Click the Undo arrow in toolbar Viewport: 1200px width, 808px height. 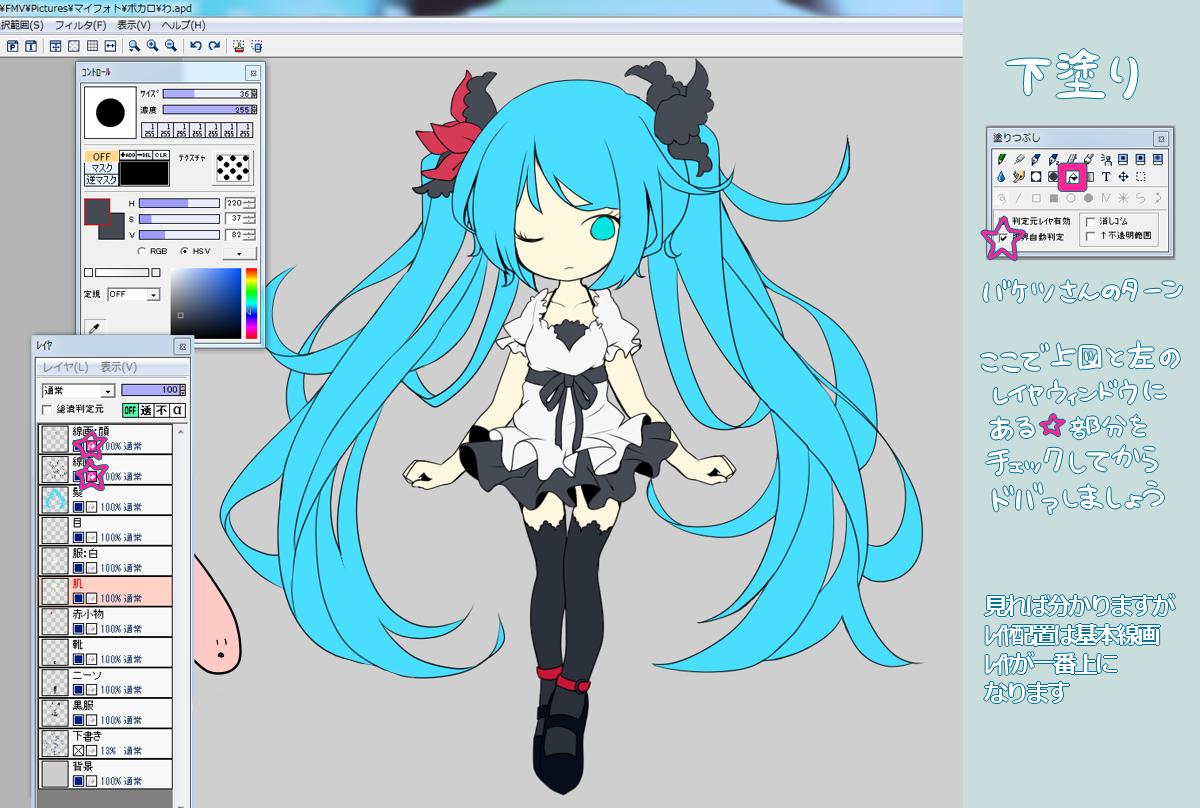[195, 46]
